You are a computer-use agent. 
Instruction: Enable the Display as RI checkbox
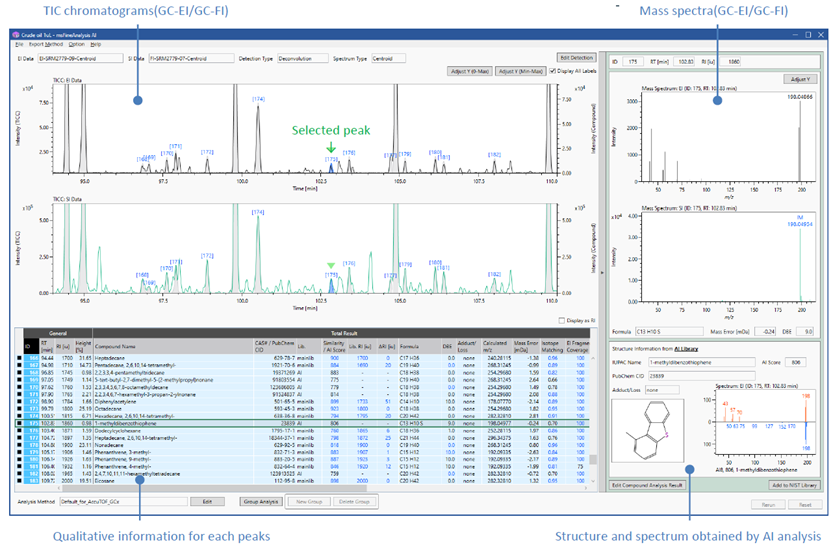point(562,320)
